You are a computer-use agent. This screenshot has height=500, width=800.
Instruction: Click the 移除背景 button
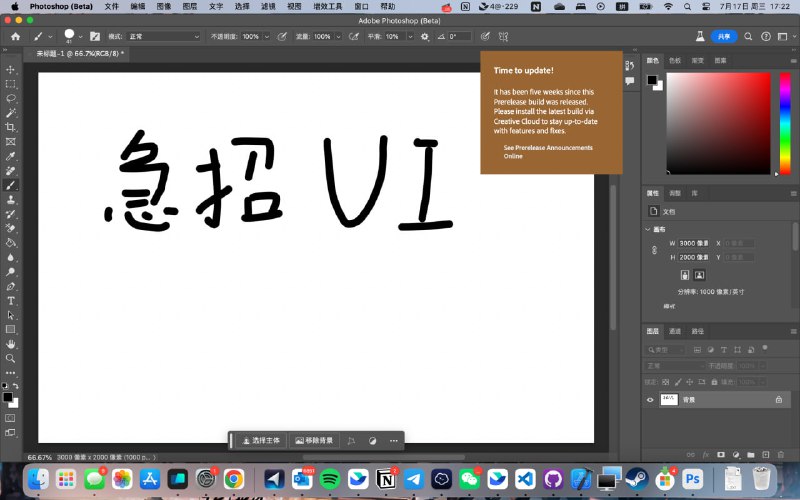coord(313,440)
